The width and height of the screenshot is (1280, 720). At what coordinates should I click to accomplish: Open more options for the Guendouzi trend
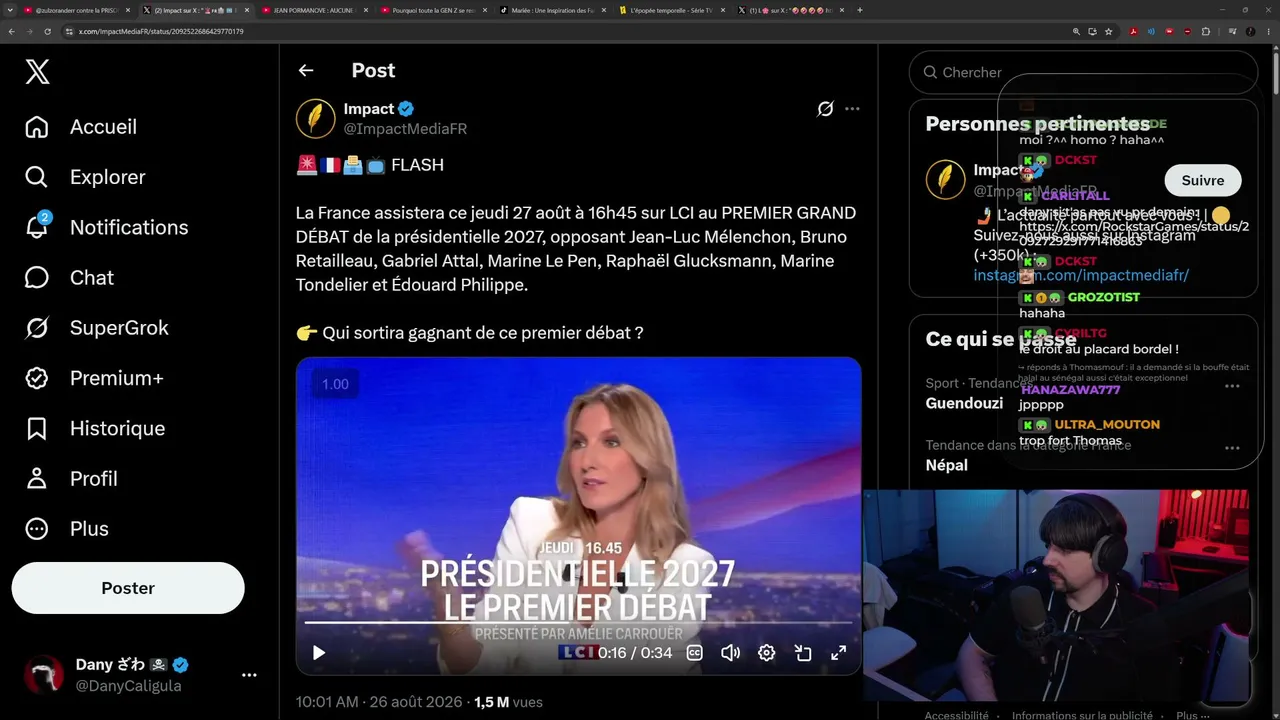1232,386
